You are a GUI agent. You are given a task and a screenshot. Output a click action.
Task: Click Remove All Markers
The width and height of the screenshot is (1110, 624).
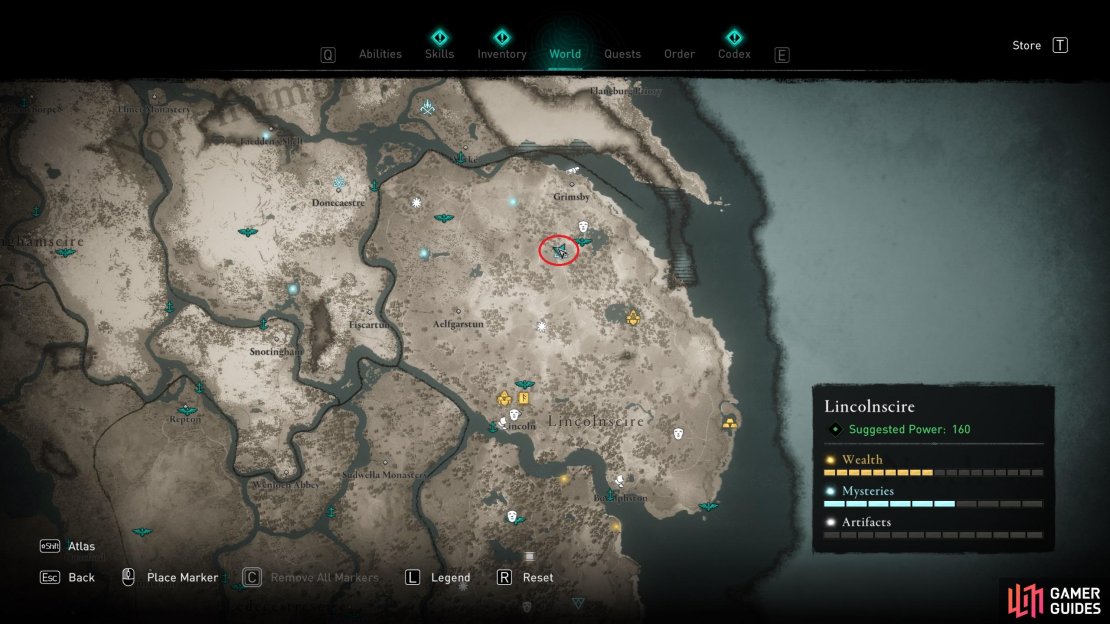coord(311,577)
